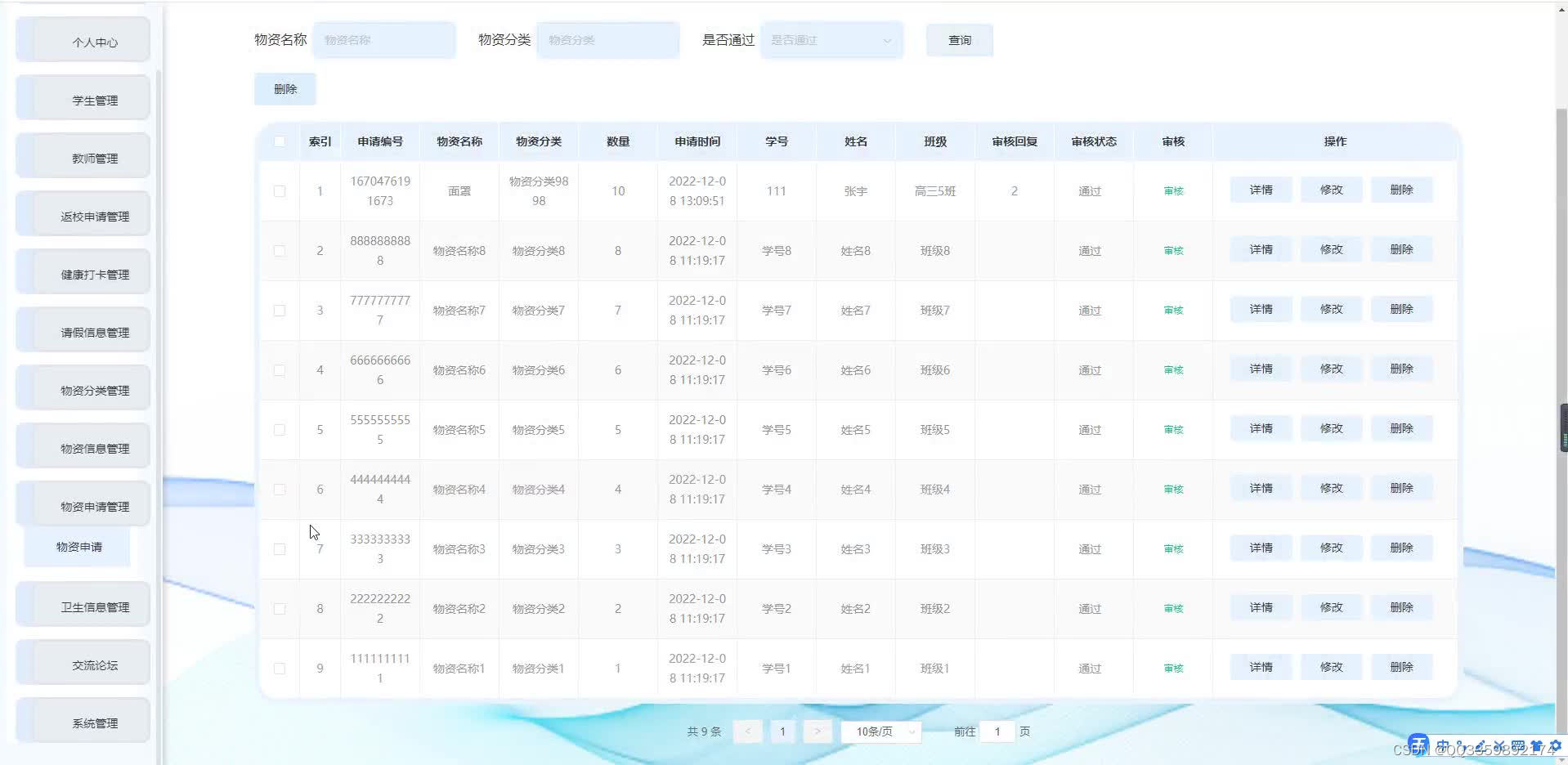This screenshot has height=765, width=1568.
Task: Click 审核 link for 物资名称3 row
Action: point(1173,549)
